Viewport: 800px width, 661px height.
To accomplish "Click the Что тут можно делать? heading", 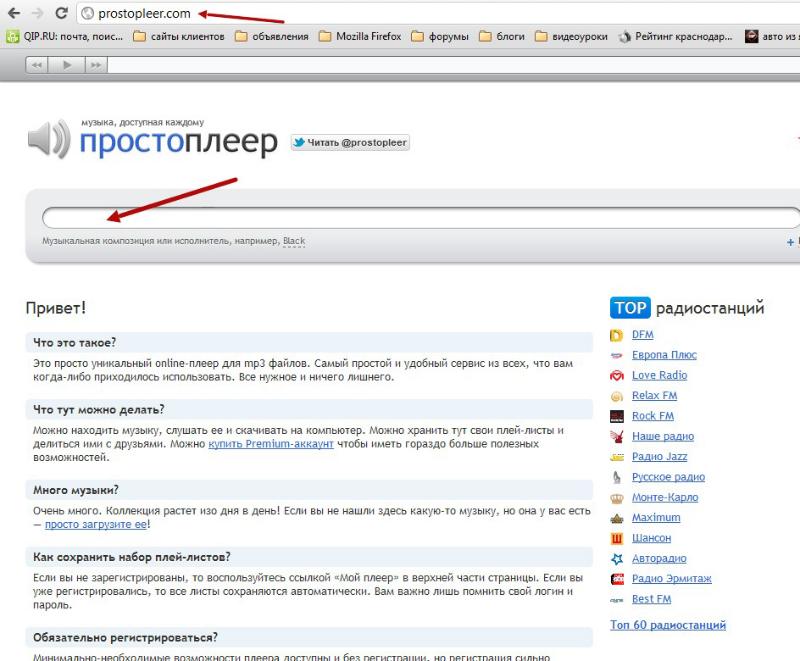I will point(98,410).
